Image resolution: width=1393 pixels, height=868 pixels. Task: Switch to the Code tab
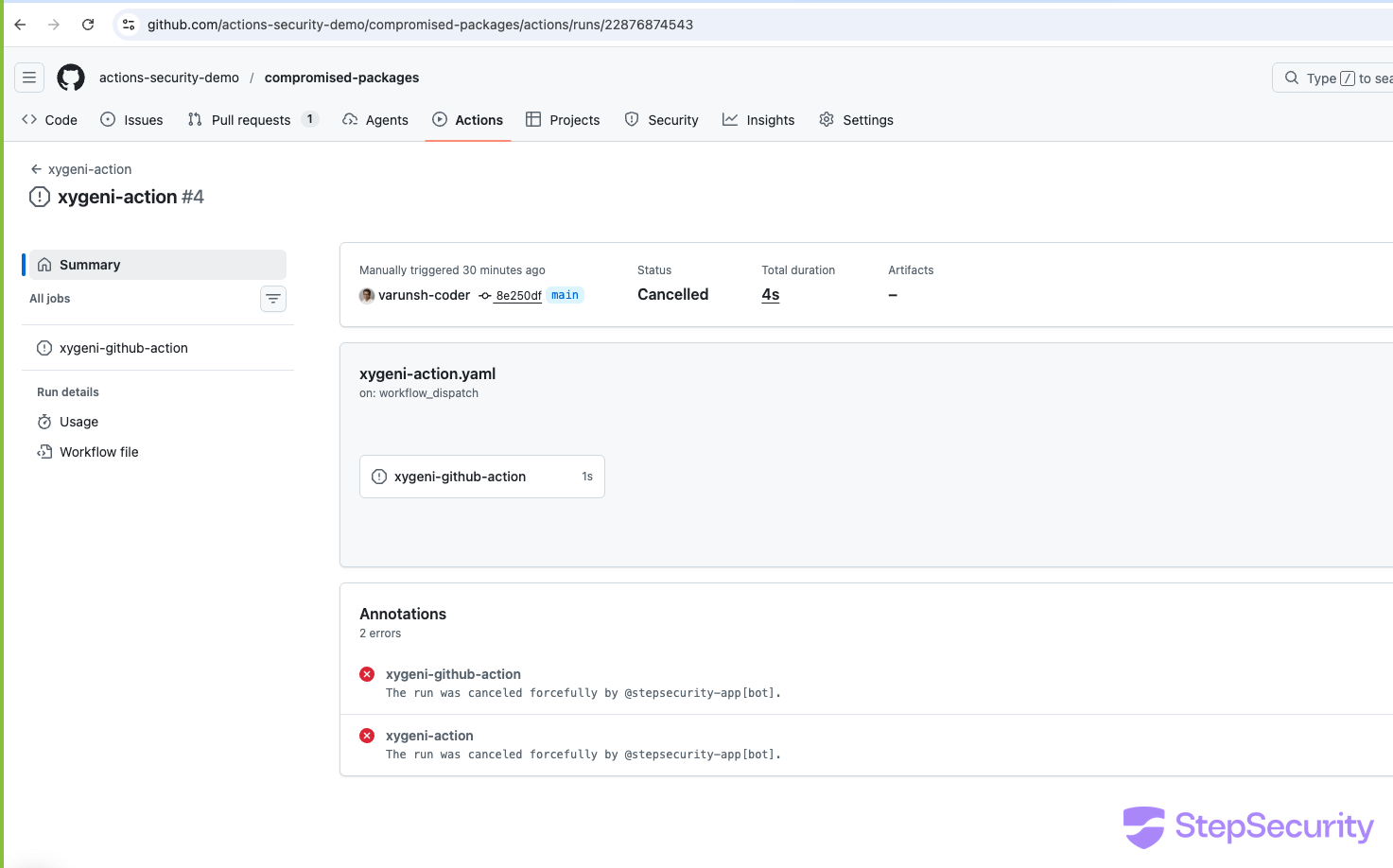pos(49,120)
